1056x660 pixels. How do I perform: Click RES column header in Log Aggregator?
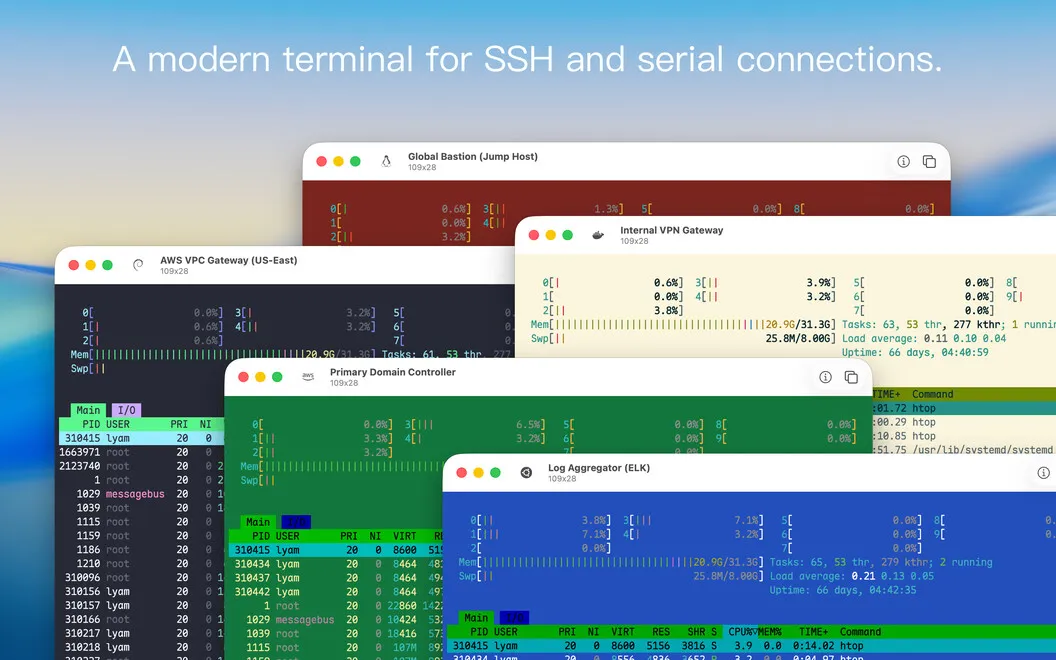pyautogui.click(x=661, y=632)
